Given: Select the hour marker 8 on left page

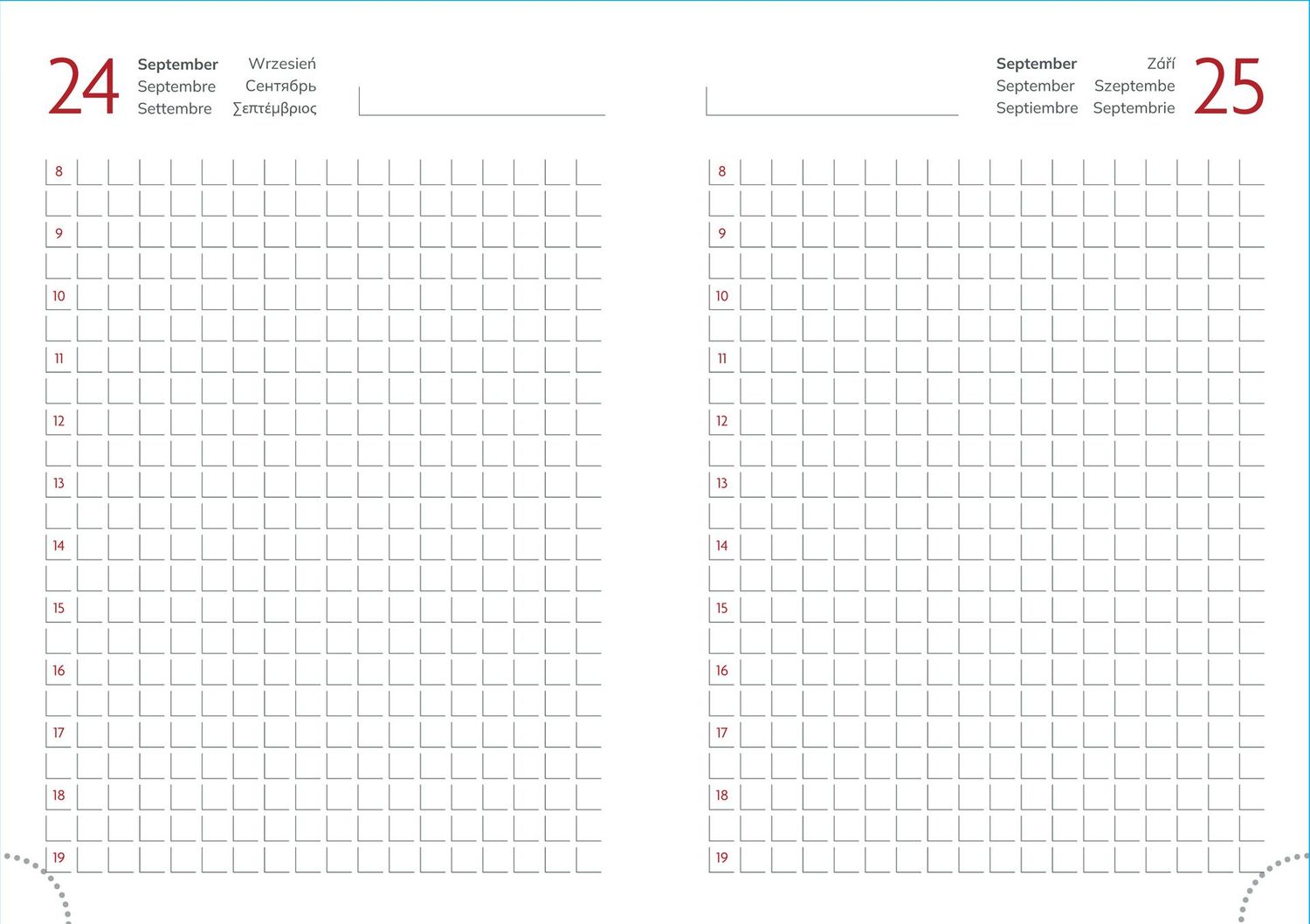Looking at the screenshot, I should coord(58,171).
